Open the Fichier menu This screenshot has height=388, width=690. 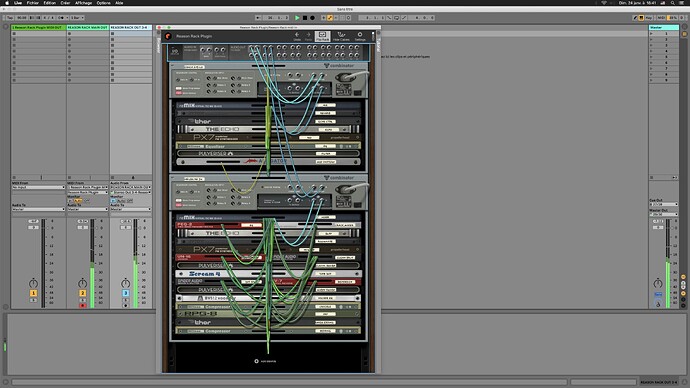tap(33, 3)
